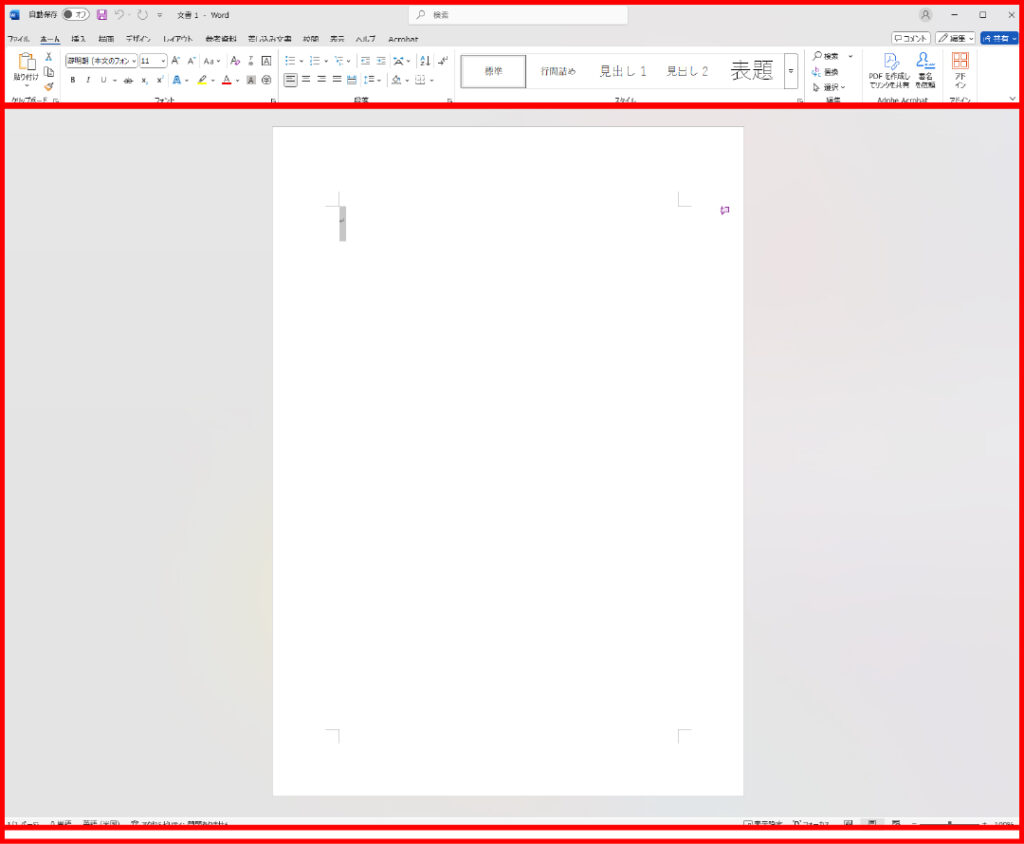Click the enclosed character (circled) icon
Image resolution: width=1024 pixels, height=844 pixels.
[x=266, y=80]
